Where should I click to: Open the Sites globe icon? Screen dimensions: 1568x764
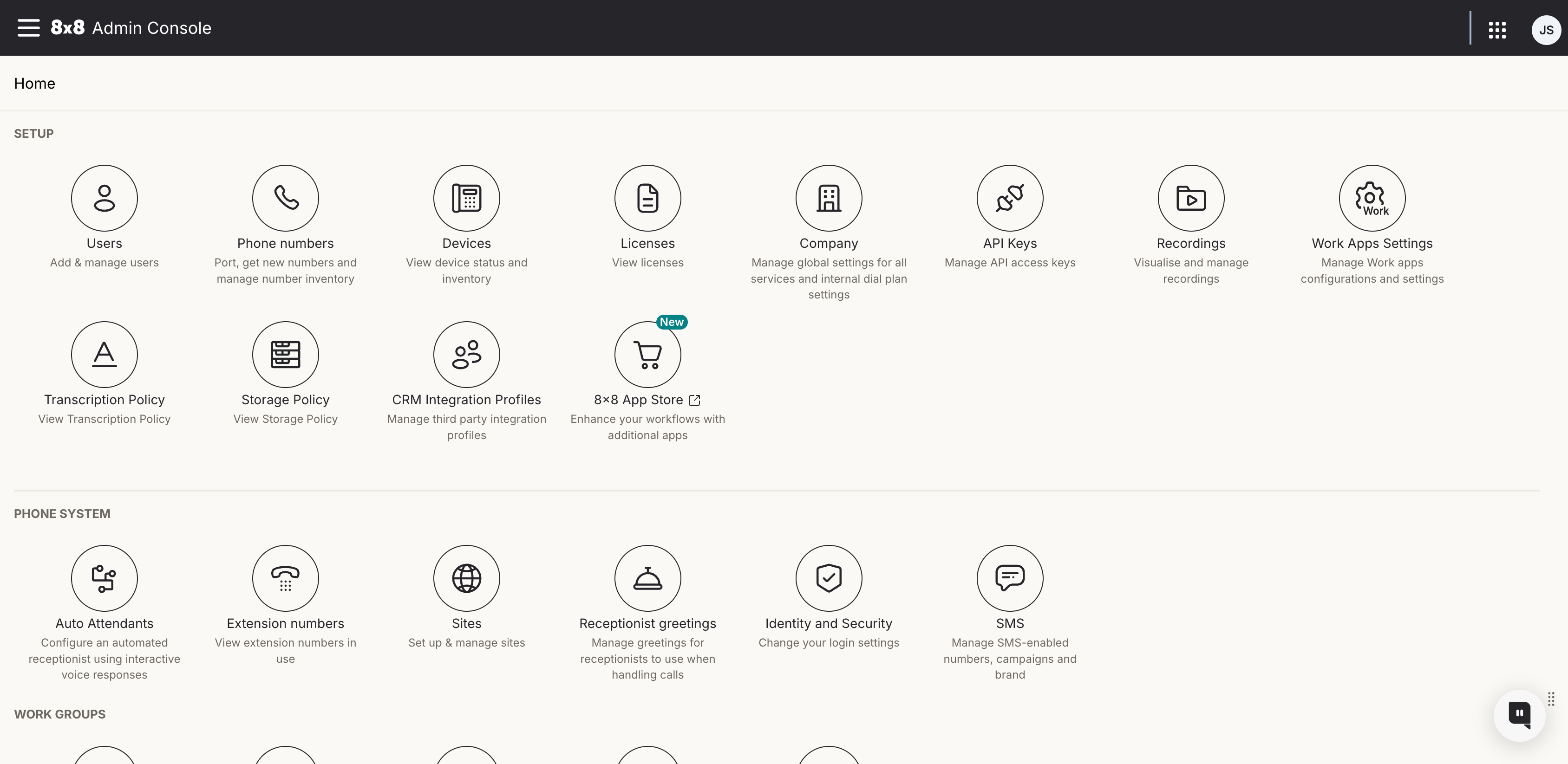[466, 578]
